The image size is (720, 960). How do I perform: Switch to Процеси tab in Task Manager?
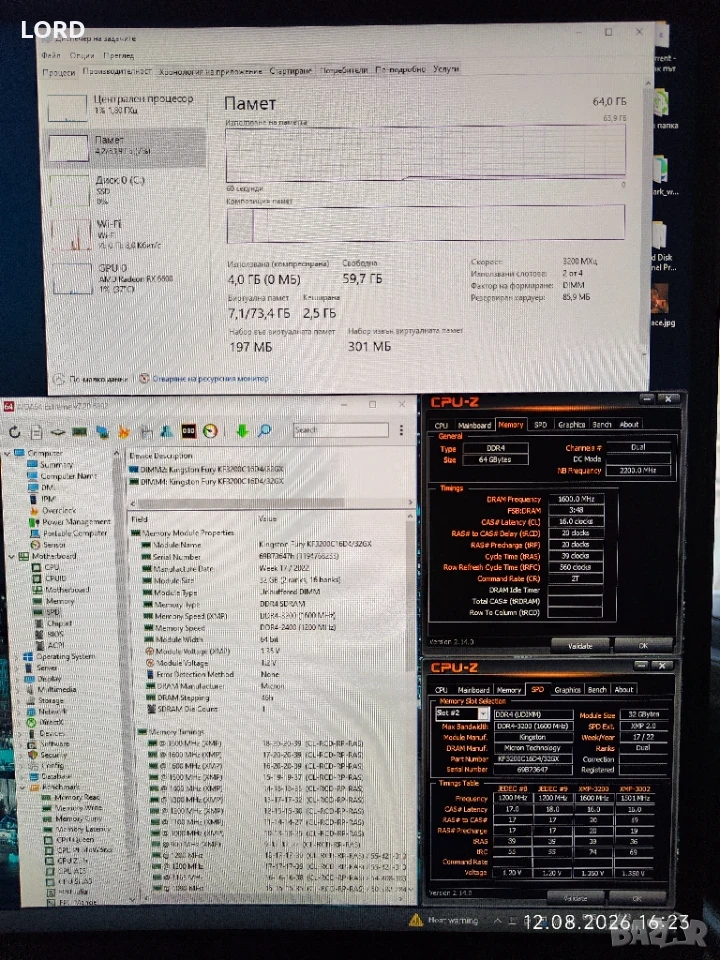(x=59, y=72)
